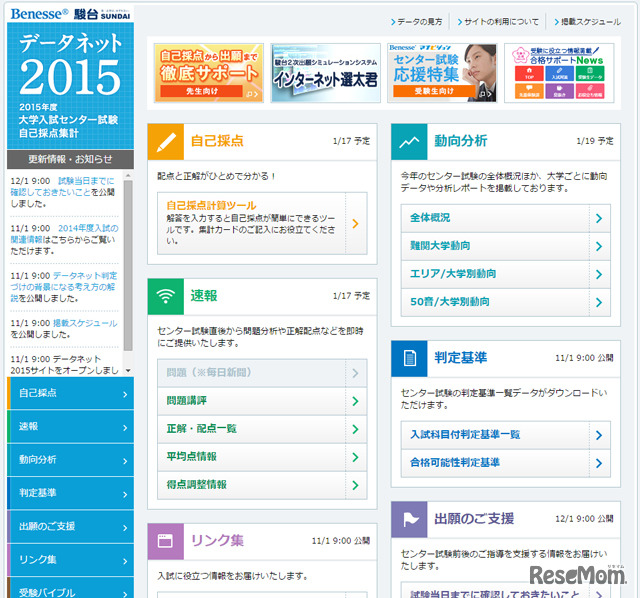Click chevron on sidebar 判定基準 item
The image size is (640, 598).
125,495
